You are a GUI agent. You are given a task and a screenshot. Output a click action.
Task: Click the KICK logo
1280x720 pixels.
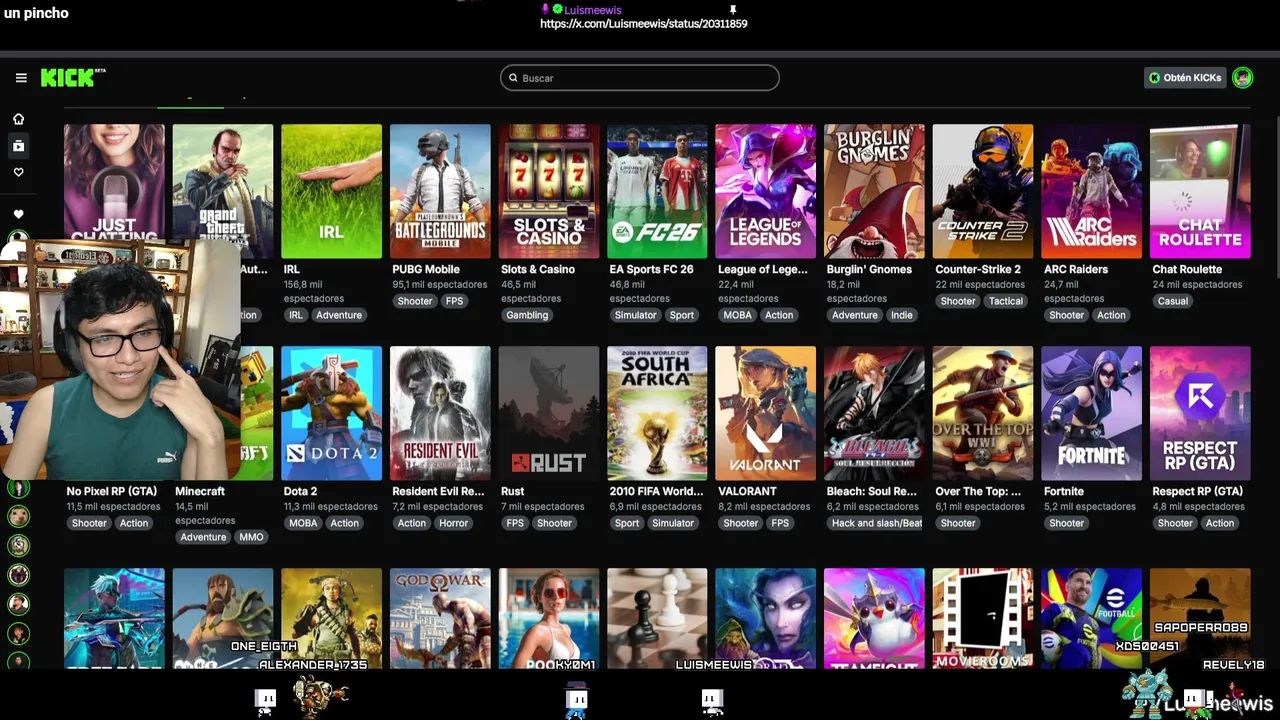click(x=73, y=78)
